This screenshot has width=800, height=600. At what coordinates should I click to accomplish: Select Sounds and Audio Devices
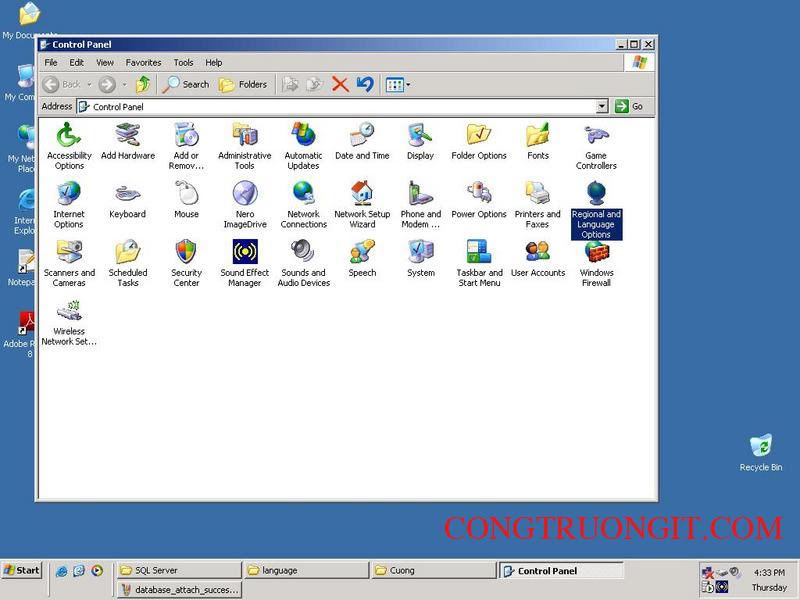(x=304, y=263)
